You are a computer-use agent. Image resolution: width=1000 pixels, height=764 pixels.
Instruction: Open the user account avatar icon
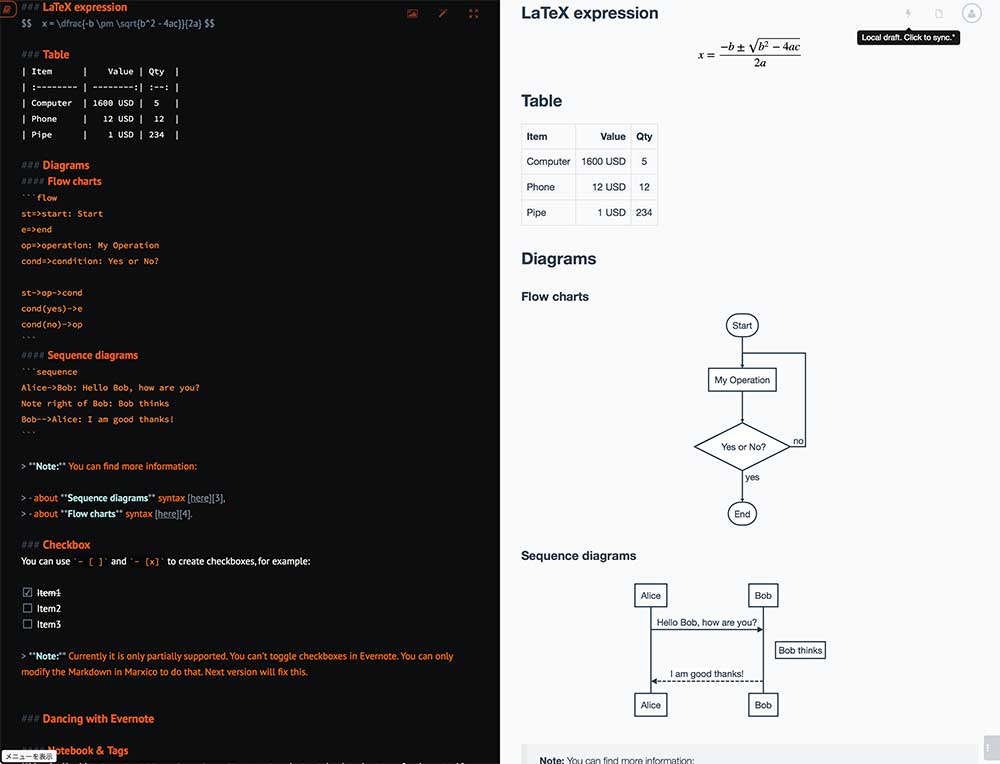(971, 13)
